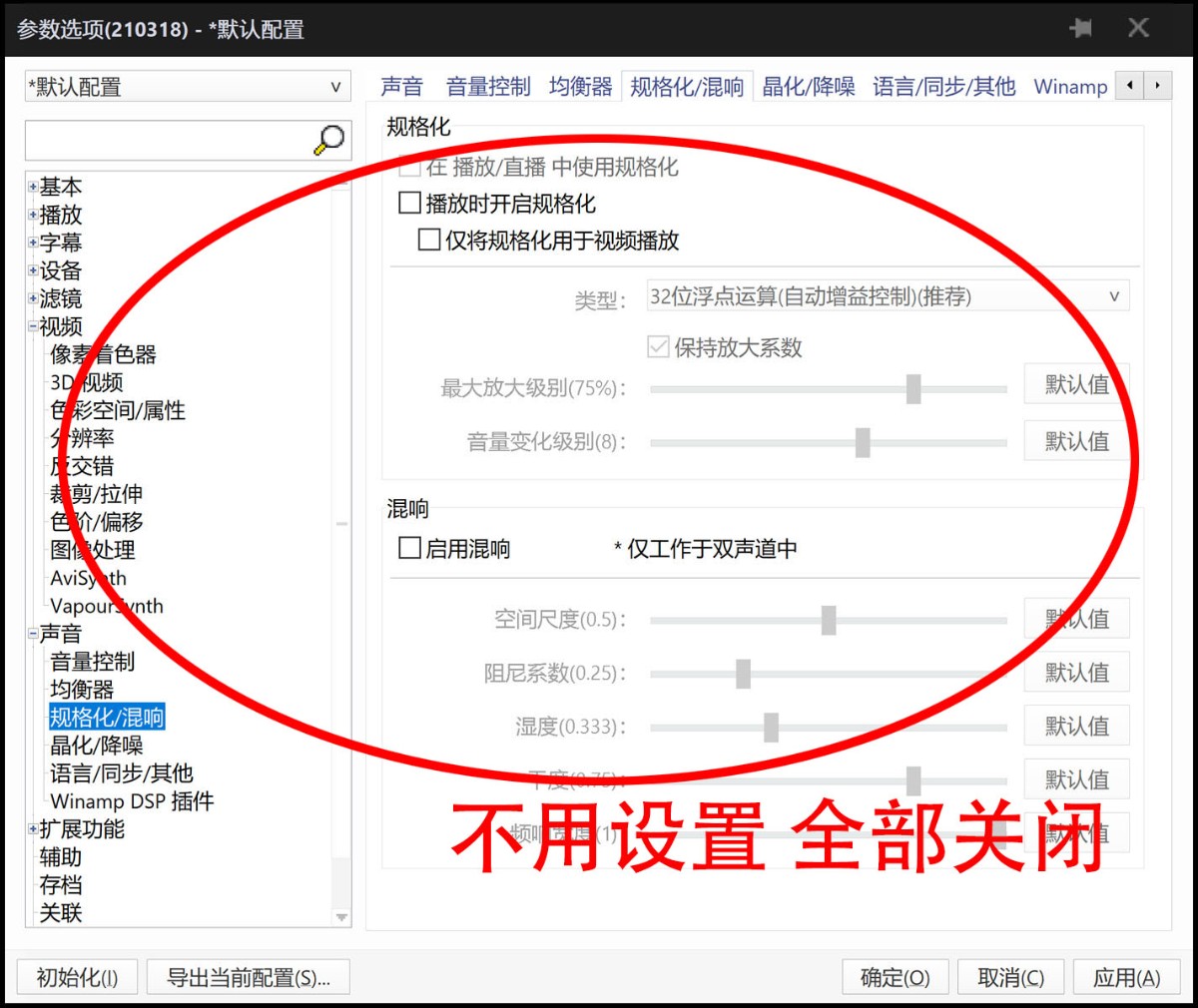1198x1008 pixels.
Task: Click the magnifier search icon
Action: tap(328, 141)
